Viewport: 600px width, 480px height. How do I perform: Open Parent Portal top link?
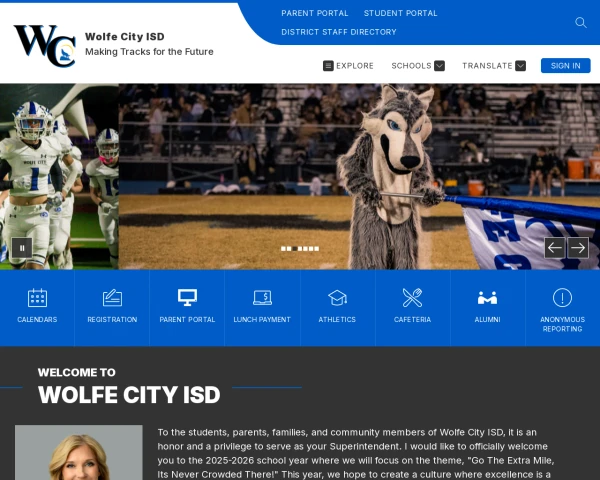pyautogui.click(x=315, y=13)
